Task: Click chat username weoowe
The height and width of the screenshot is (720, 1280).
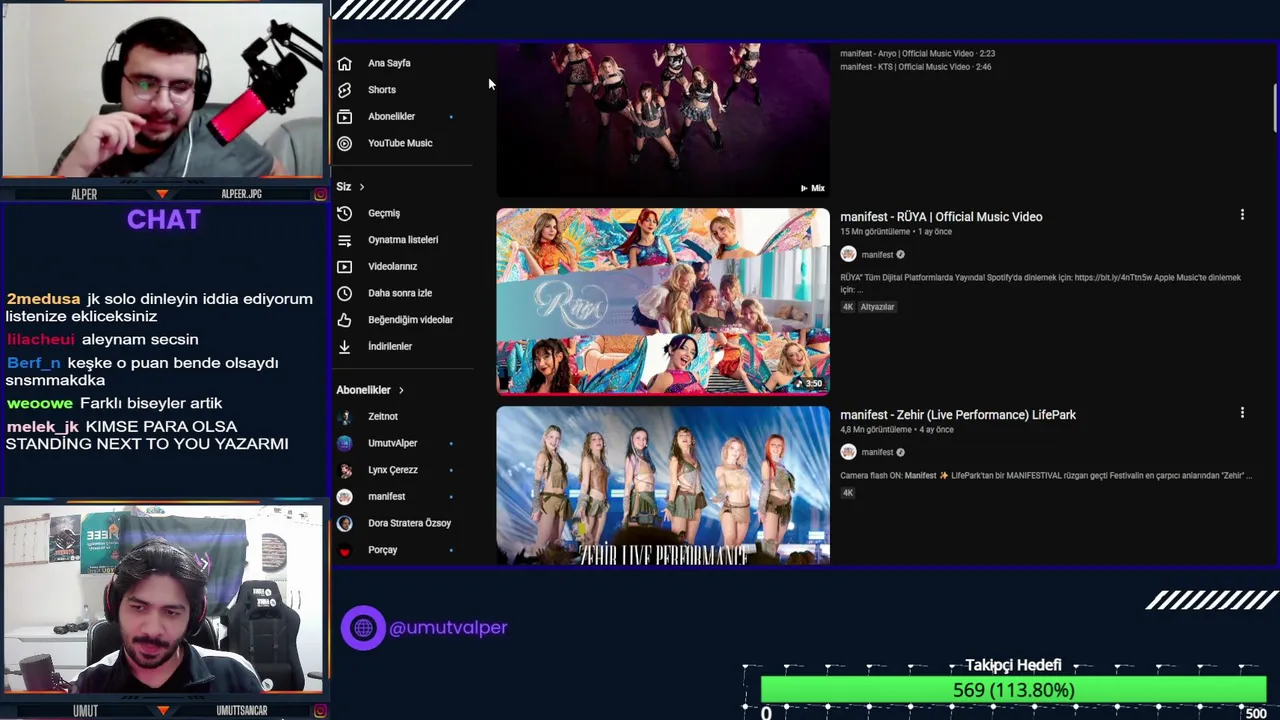Action: [x=39, y=403]
